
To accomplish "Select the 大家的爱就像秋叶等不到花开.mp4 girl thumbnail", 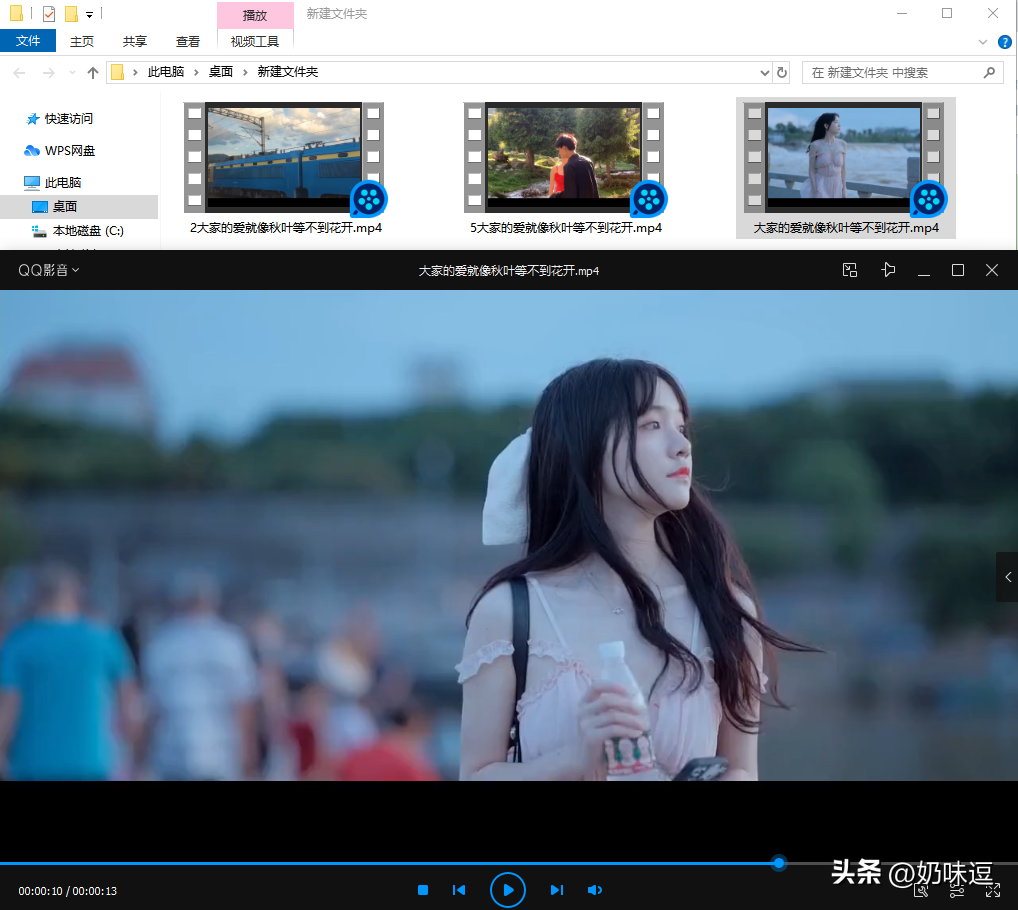I will pyautogui.click(x=844, y=158).
